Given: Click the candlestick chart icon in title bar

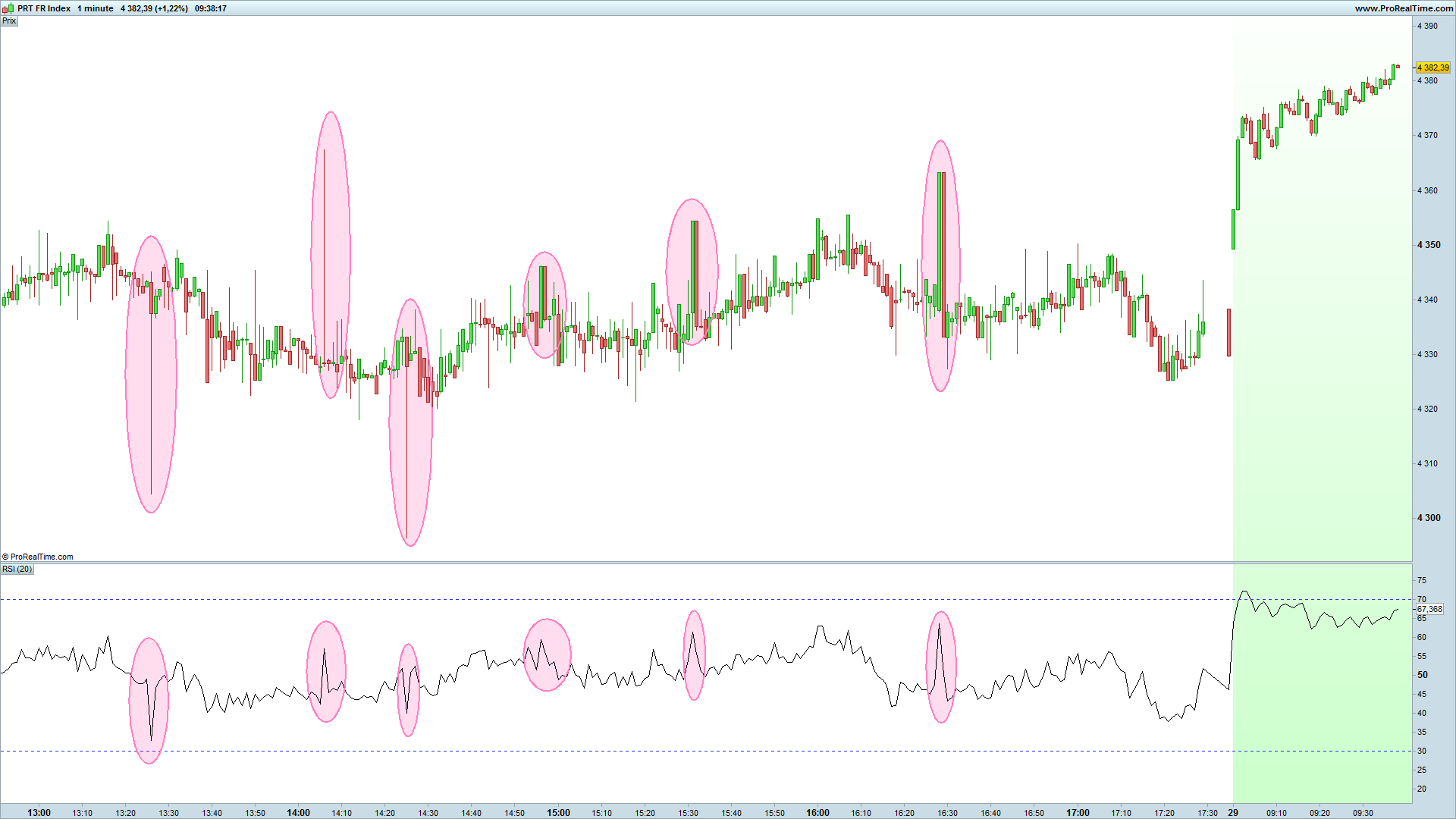Looking at the screenshot, I should 8,8.
